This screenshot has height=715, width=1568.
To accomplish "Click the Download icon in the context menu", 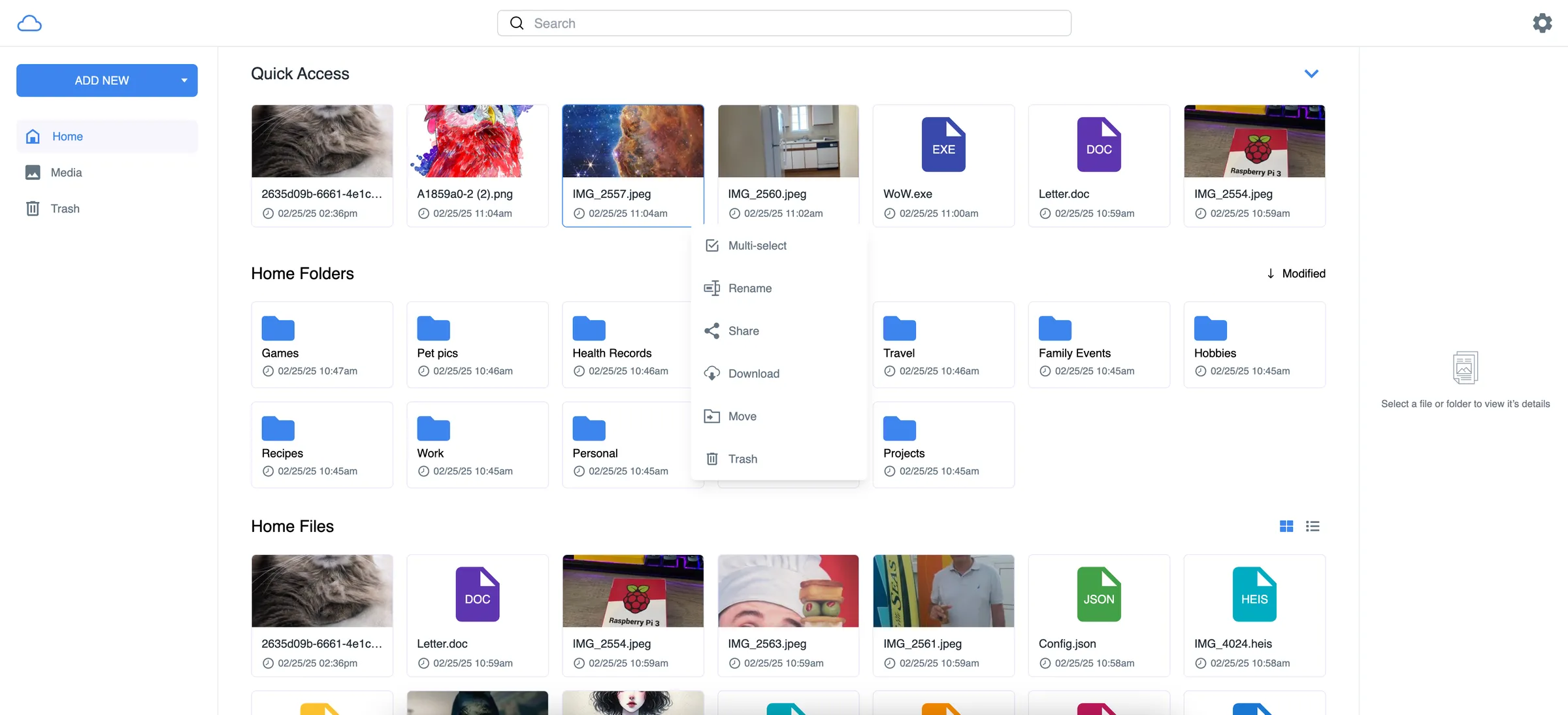I will click(x=712, y=373).
